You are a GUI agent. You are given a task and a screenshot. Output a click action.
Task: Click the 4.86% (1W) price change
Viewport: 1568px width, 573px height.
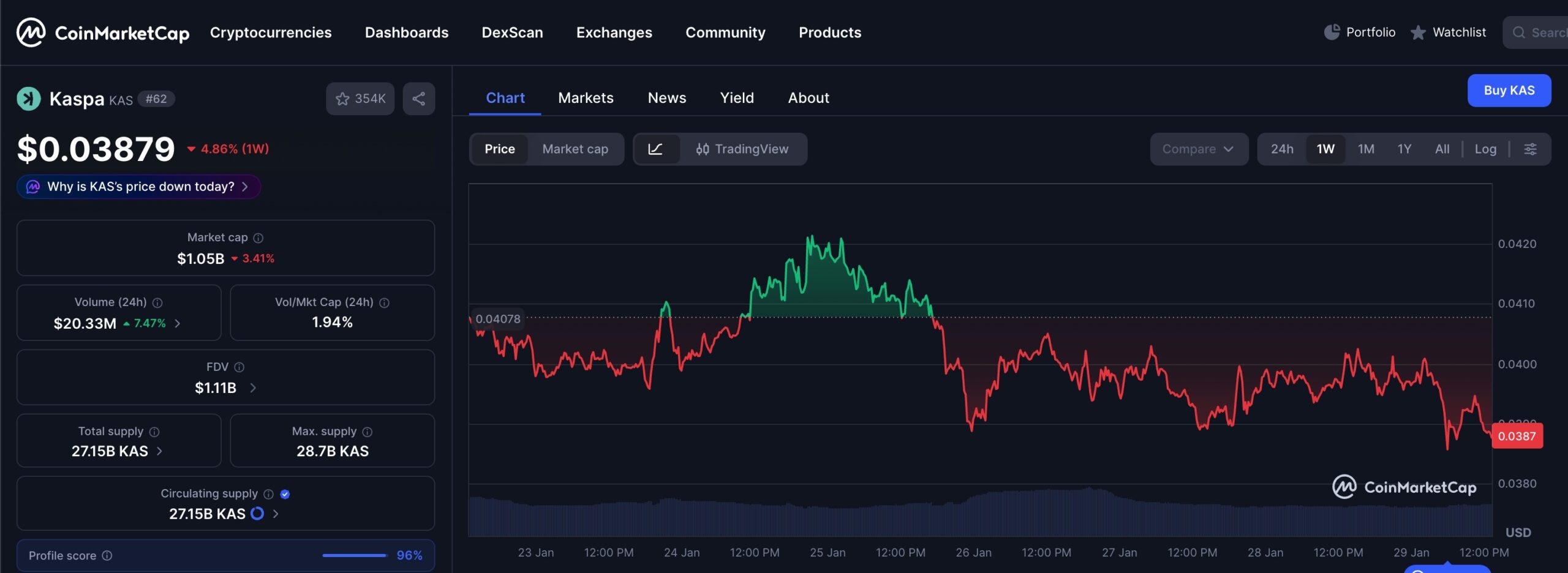(228, 149)
